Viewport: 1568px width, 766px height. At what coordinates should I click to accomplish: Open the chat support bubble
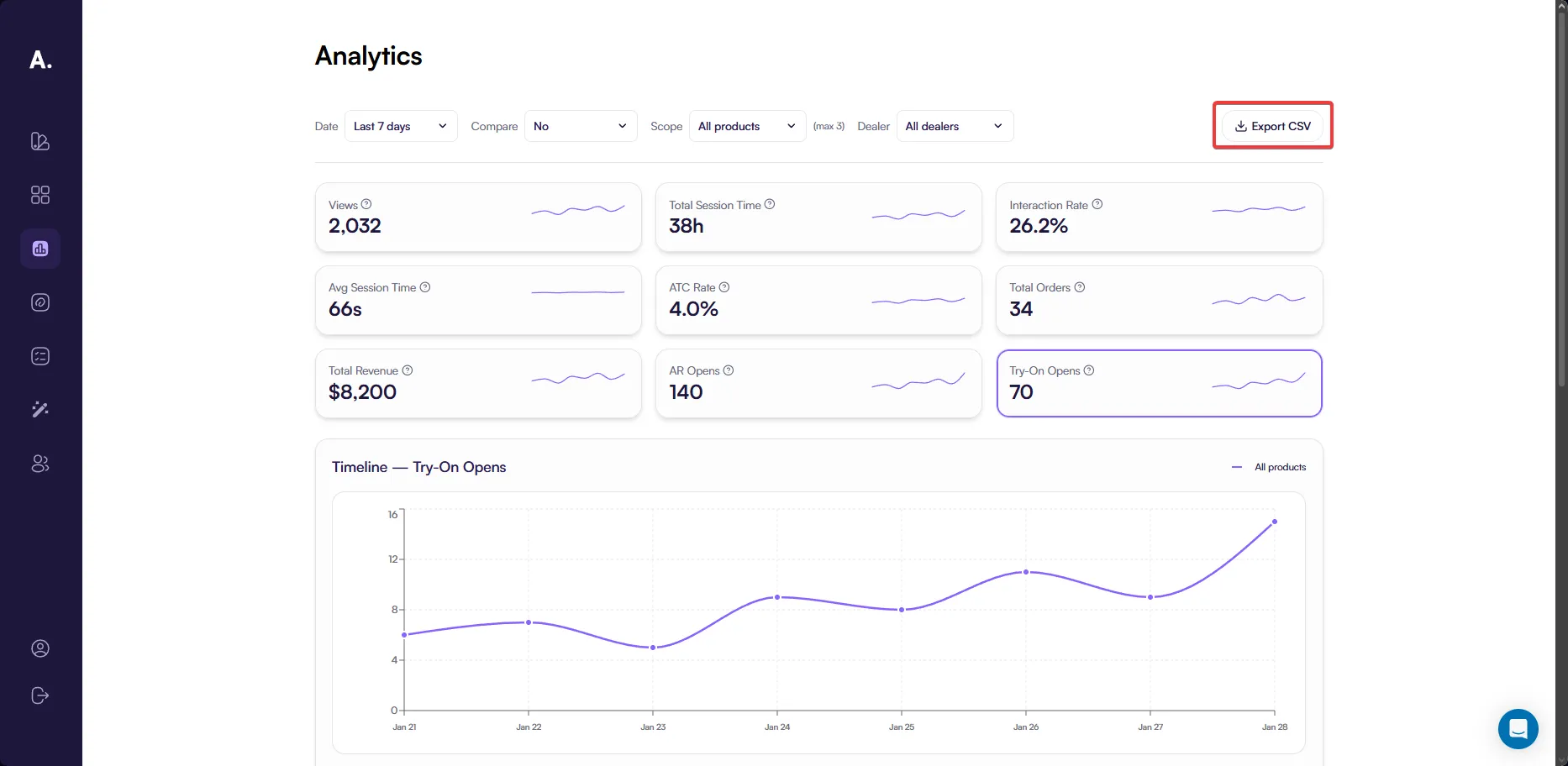pyautogui.click(x=1518, y=729)
